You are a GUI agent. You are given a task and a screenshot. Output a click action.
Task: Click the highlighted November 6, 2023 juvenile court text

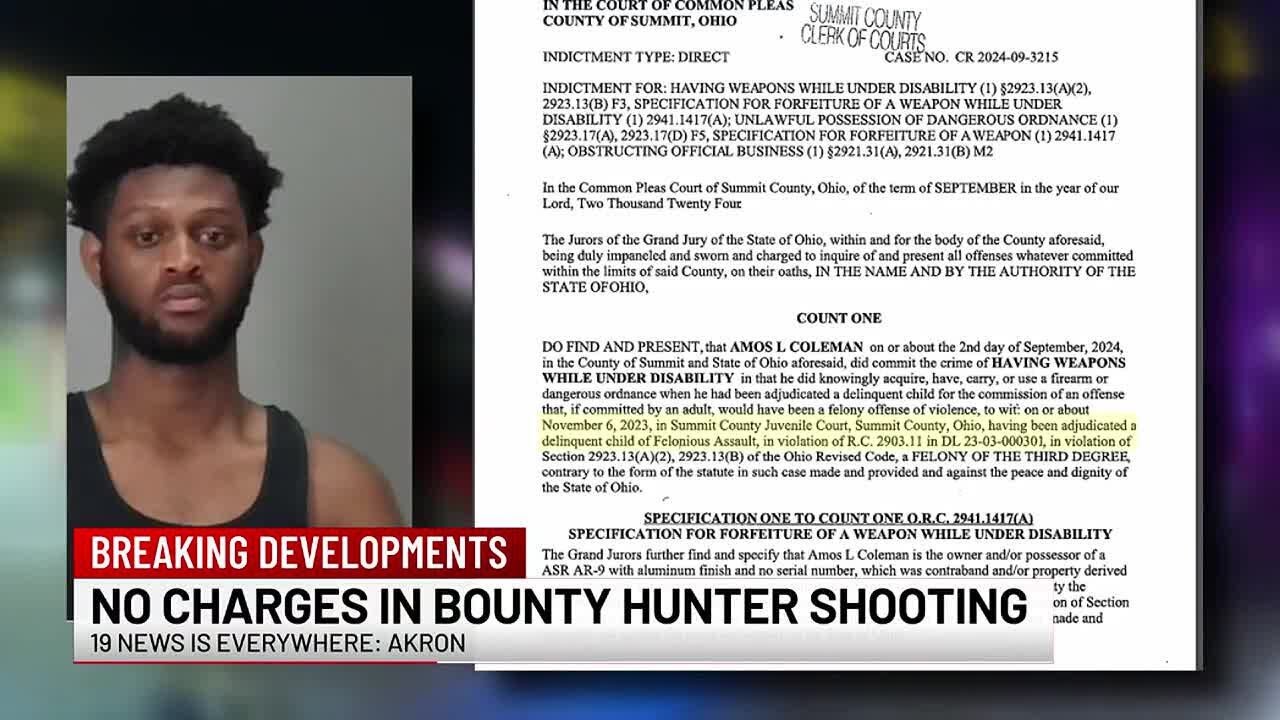click(x=838, y=433)
